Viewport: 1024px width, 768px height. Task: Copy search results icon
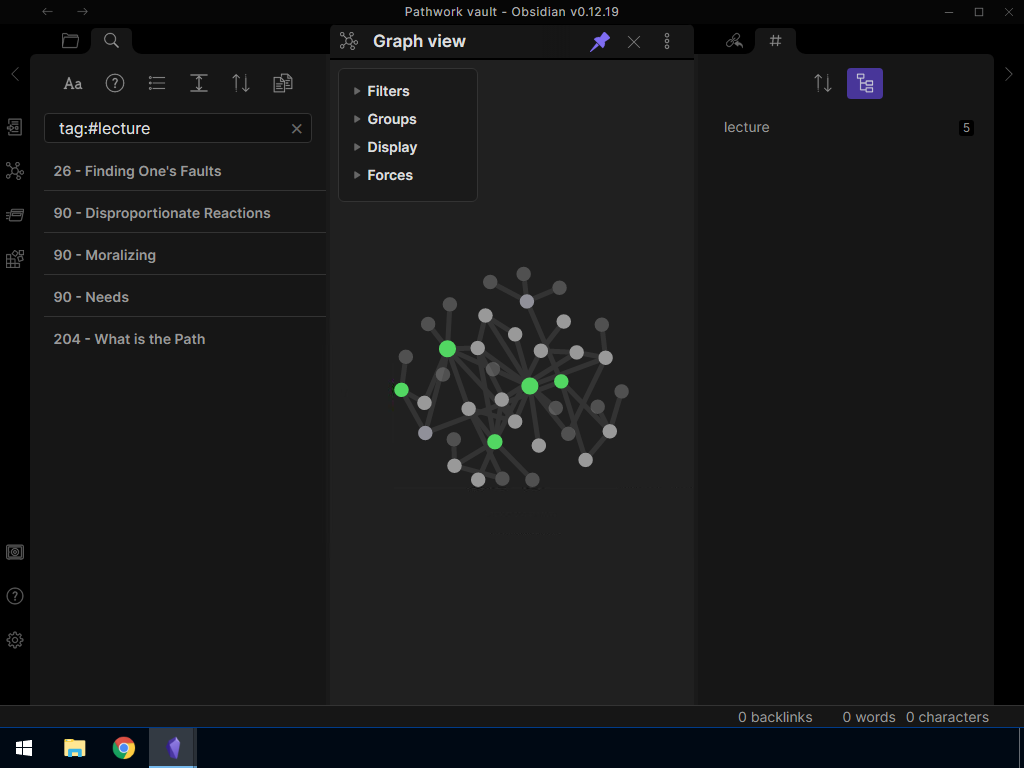tap(283, 84)
